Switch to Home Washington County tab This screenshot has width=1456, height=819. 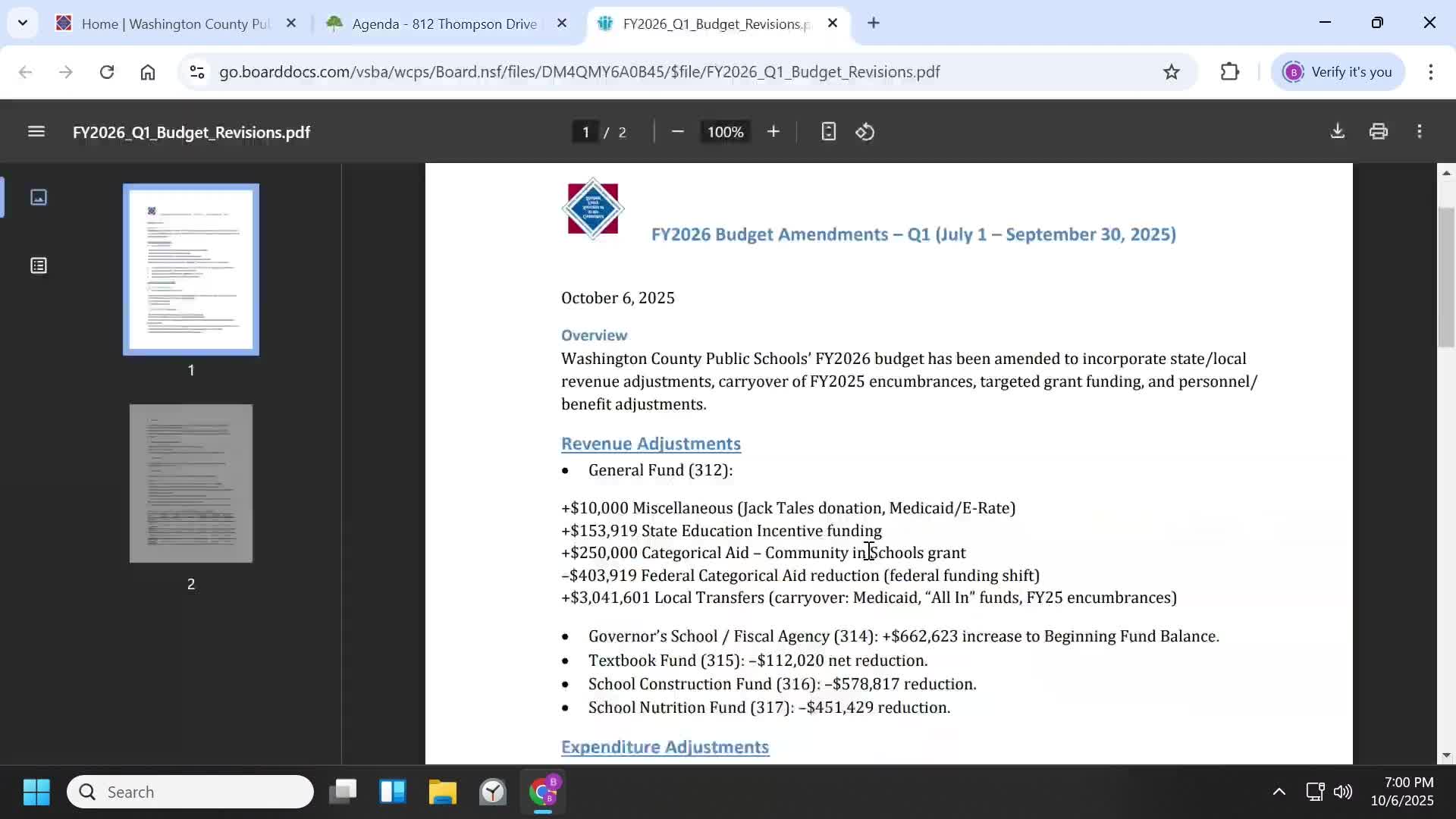[175, 24]
